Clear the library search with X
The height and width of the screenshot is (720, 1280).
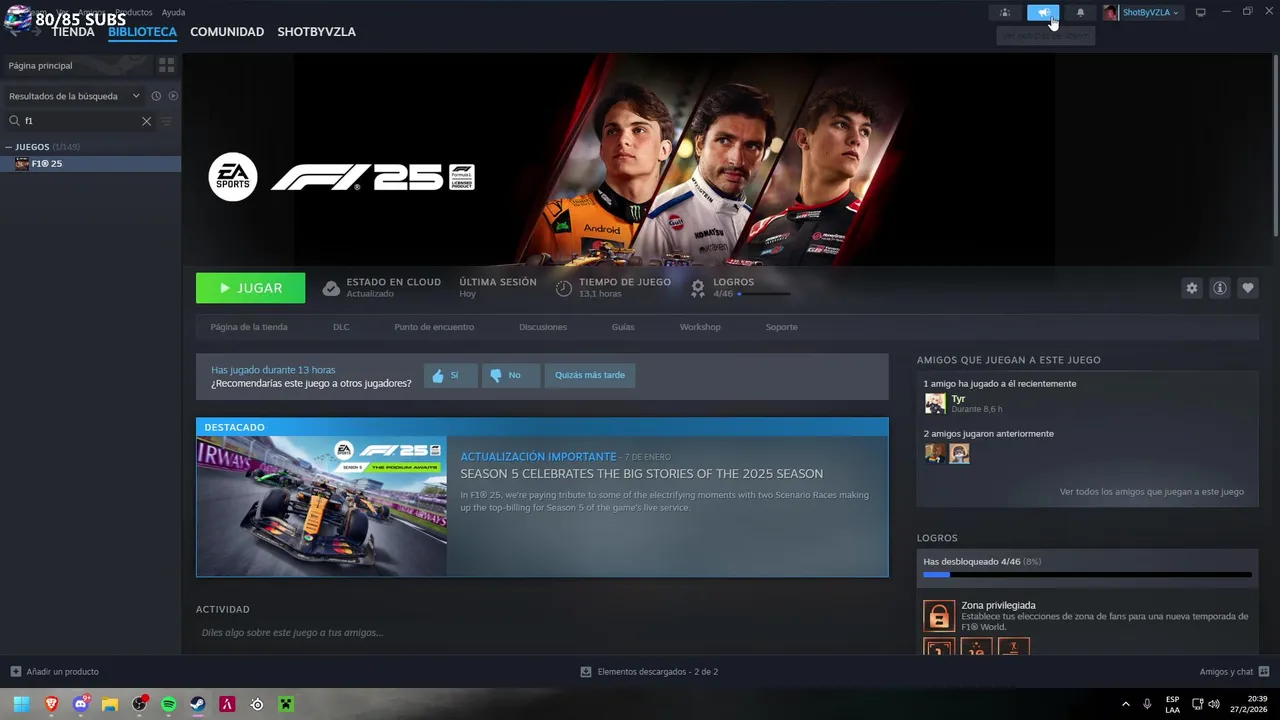[x=146, y=121]
